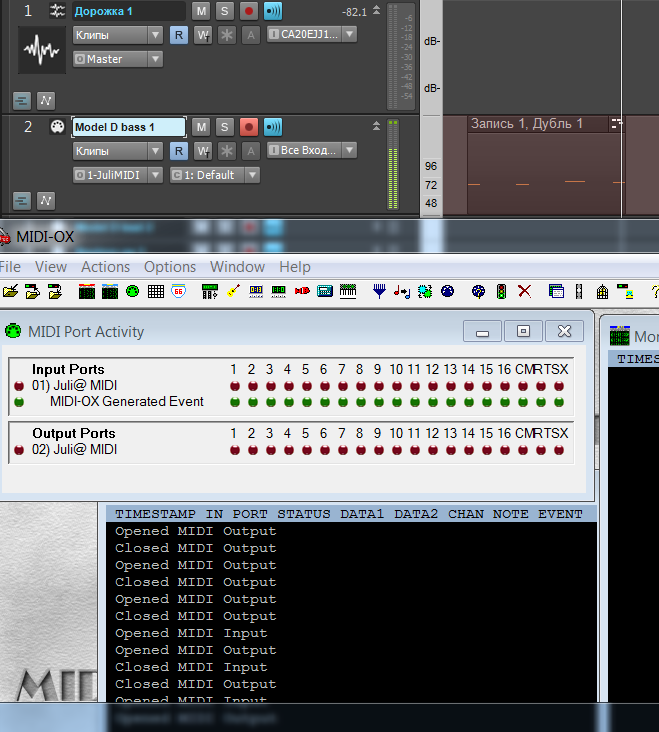Disarm recording on Model D bass 1
This screenshot has height=732, width=659.
[249, 127]
